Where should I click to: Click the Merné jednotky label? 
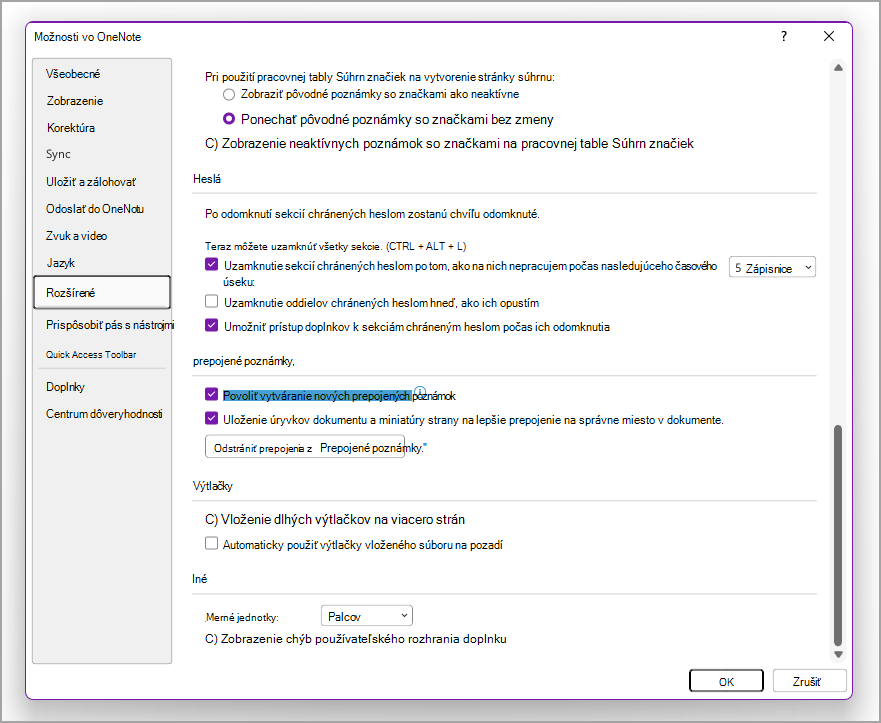click(242, 617)
